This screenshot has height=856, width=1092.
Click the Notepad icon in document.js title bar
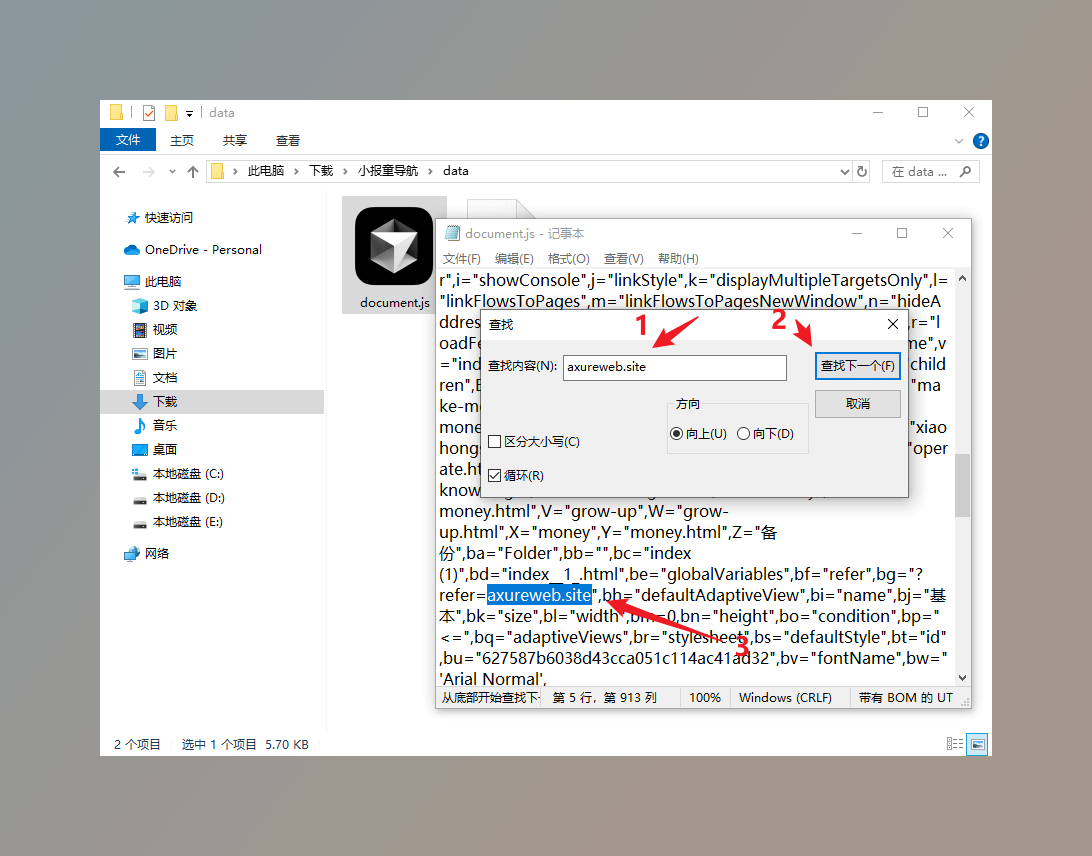(x=453, y=233)
